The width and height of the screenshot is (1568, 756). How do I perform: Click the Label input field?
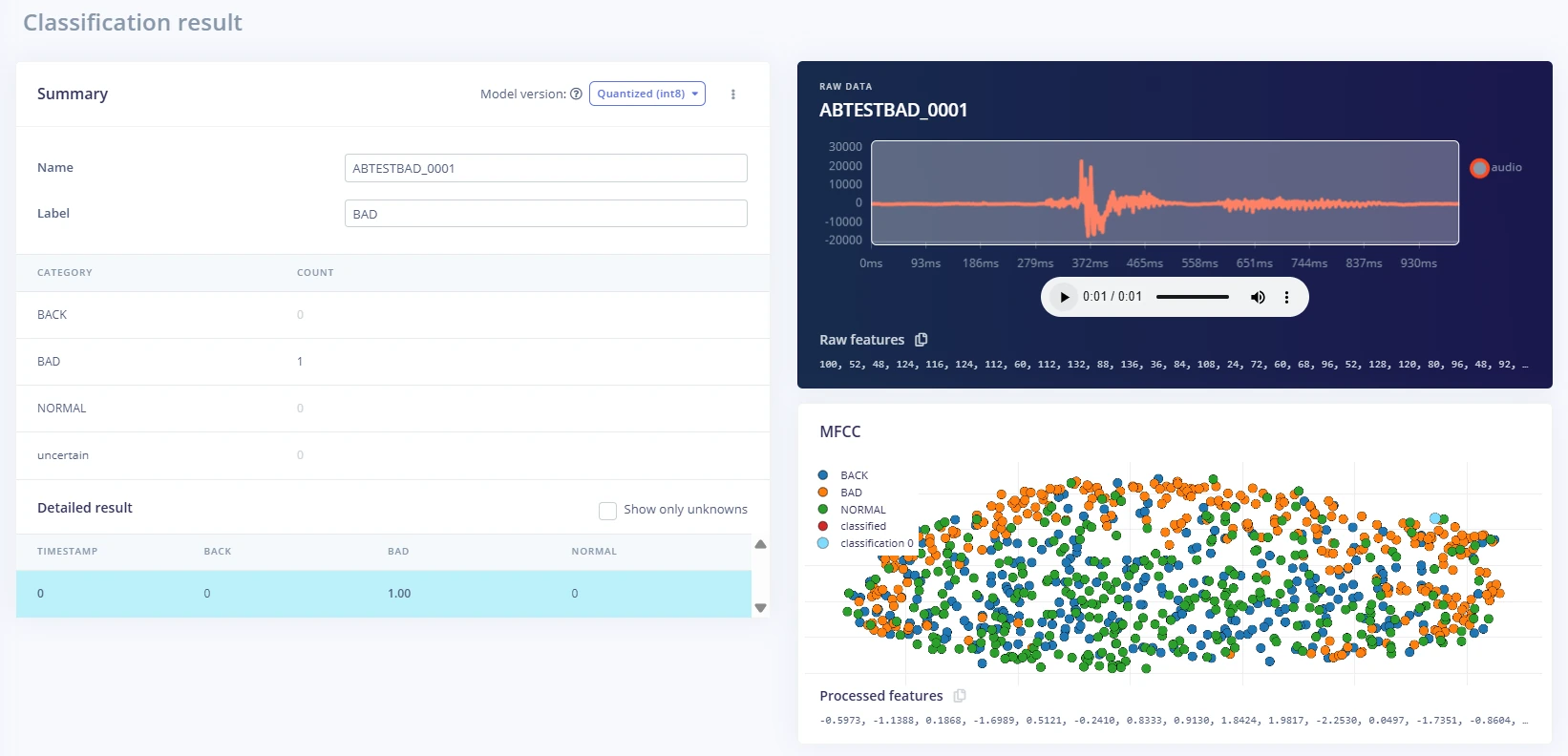click(546, 214)
